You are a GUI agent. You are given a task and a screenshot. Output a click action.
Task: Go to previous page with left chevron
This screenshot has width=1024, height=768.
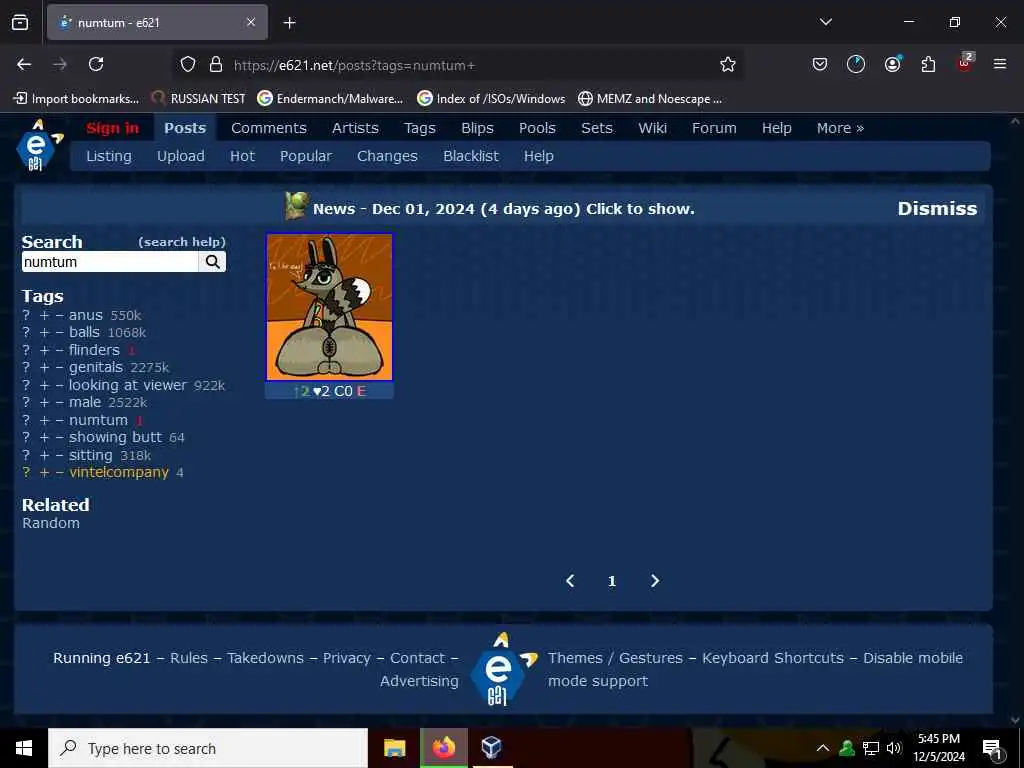click(x=570, y=581)
